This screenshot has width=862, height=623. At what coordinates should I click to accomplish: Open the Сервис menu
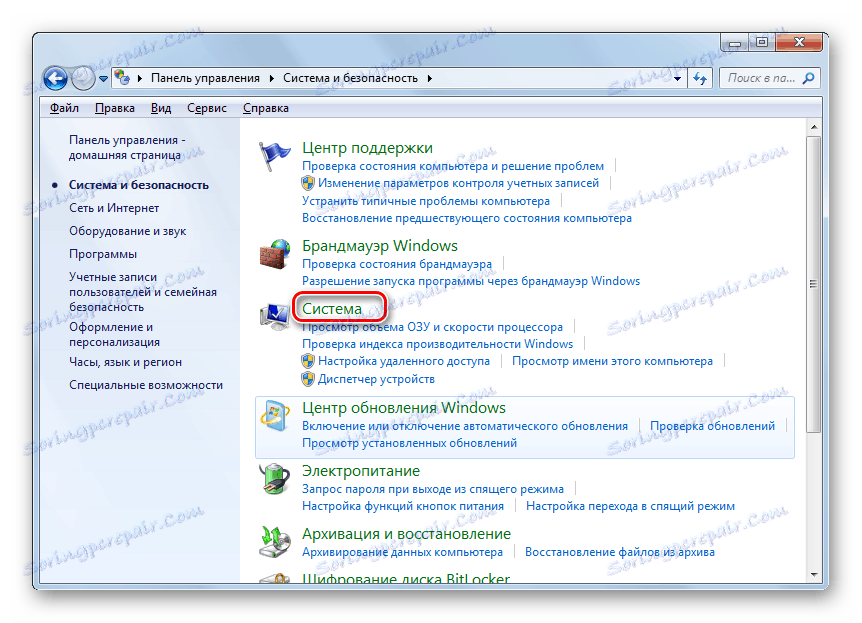(x=207, y=108)
